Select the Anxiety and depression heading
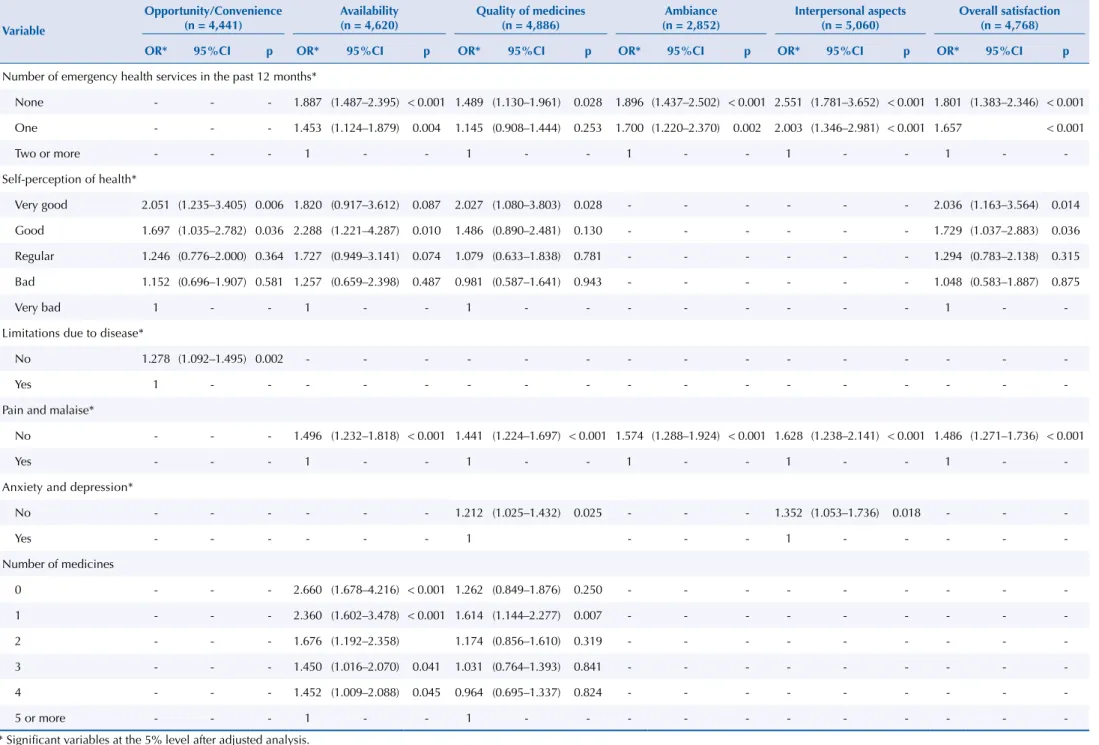This screenshot has height=745, width=1099. pyautogui.click(x=67, y=487)
